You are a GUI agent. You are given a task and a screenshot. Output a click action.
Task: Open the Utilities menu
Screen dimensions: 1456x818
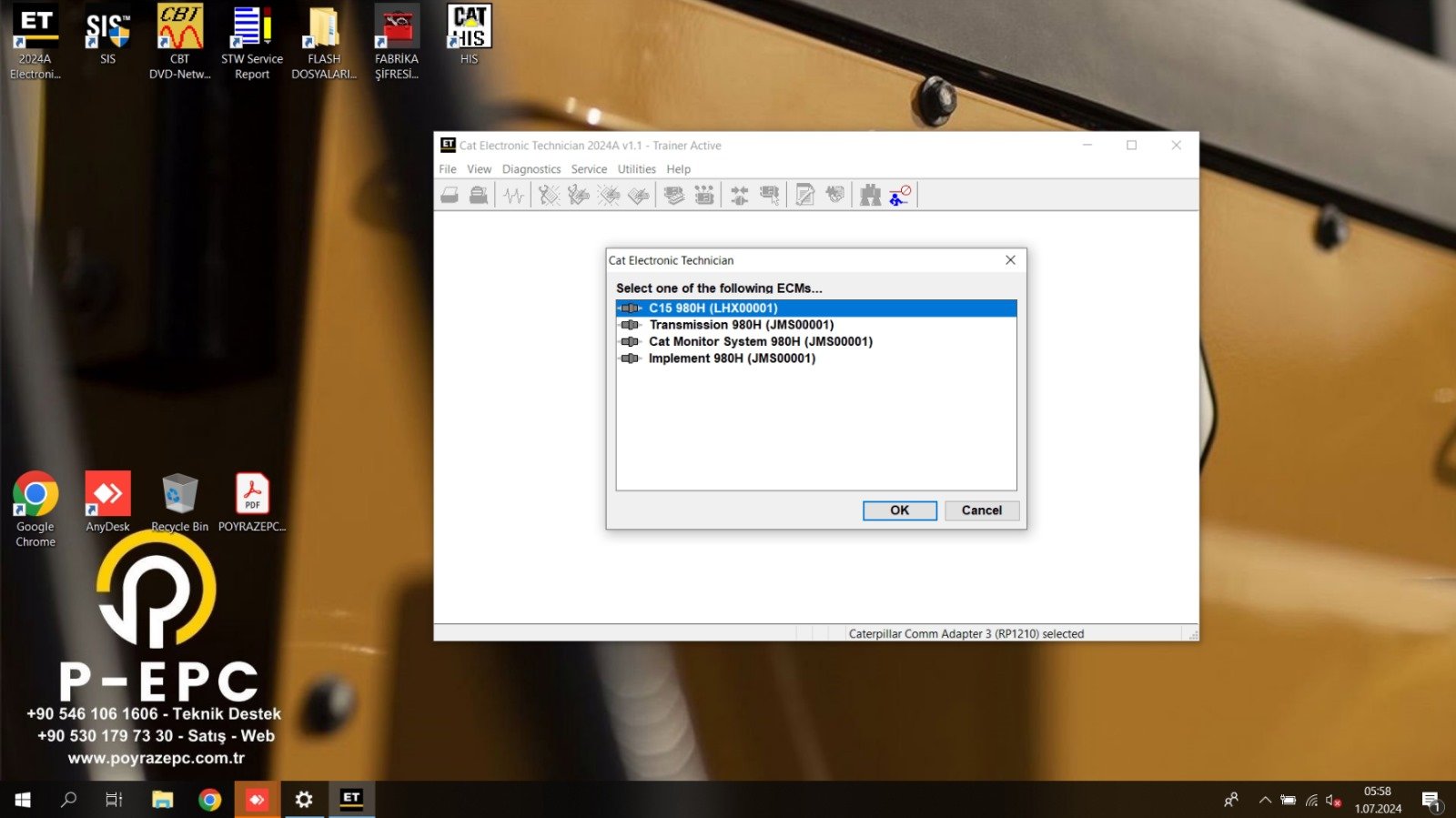(x=637, y=169)
